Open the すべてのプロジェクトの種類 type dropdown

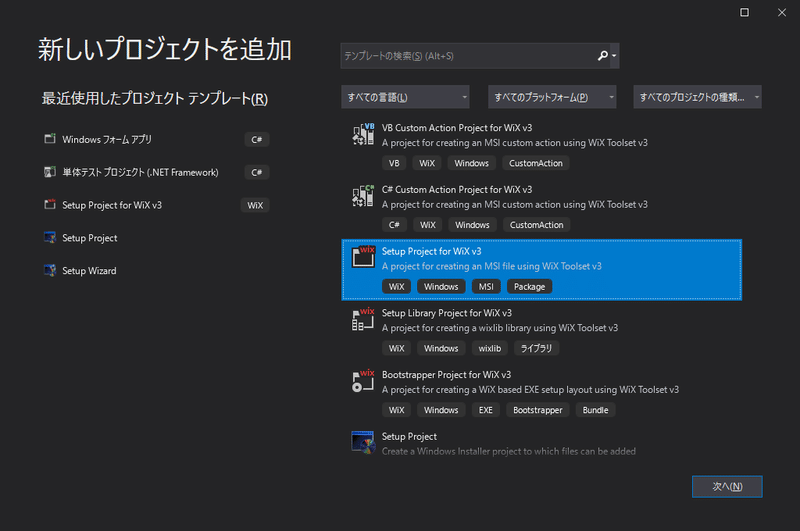point(697,97)
